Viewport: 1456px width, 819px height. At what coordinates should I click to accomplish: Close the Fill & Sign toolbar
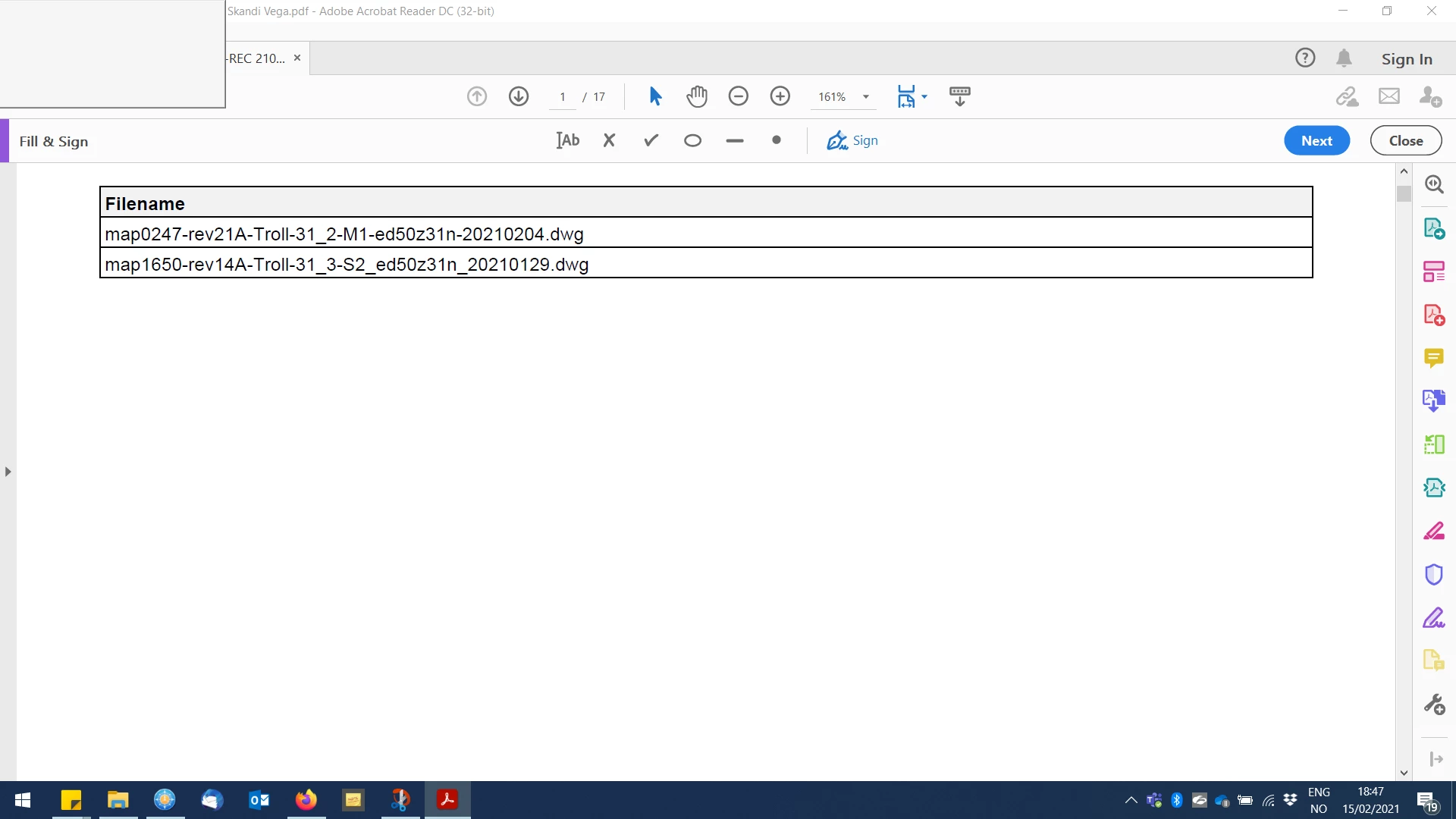coord(1405,140)
